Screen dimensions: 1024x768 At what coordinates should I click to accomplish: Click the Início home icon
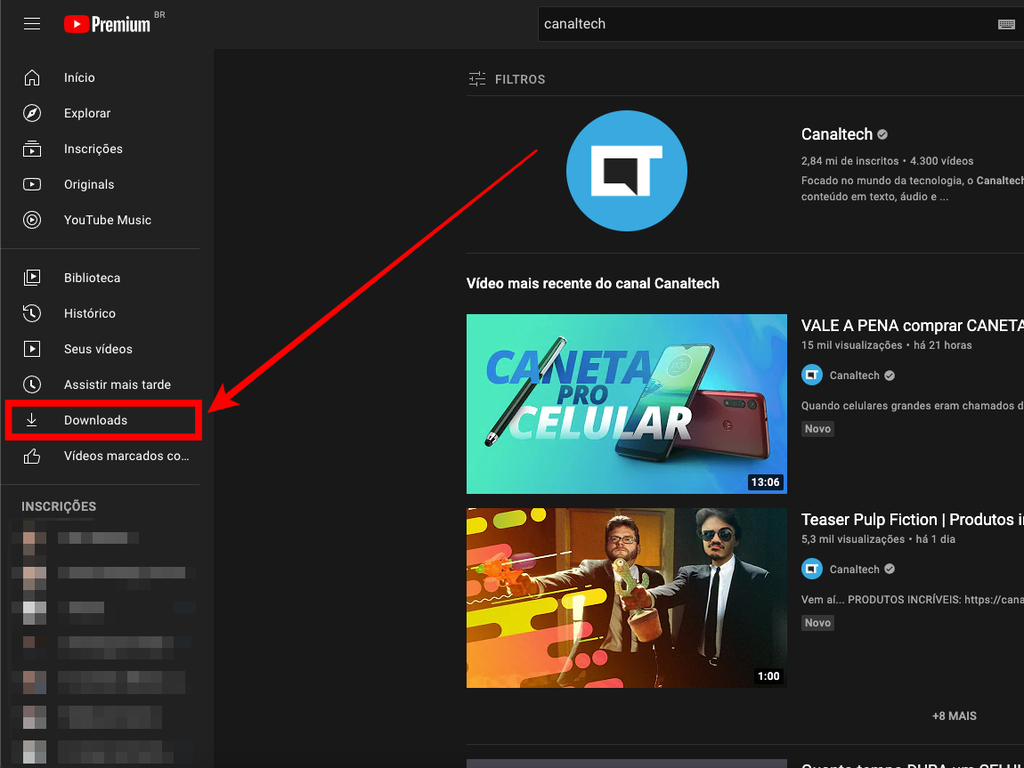(x=32, y=78)
